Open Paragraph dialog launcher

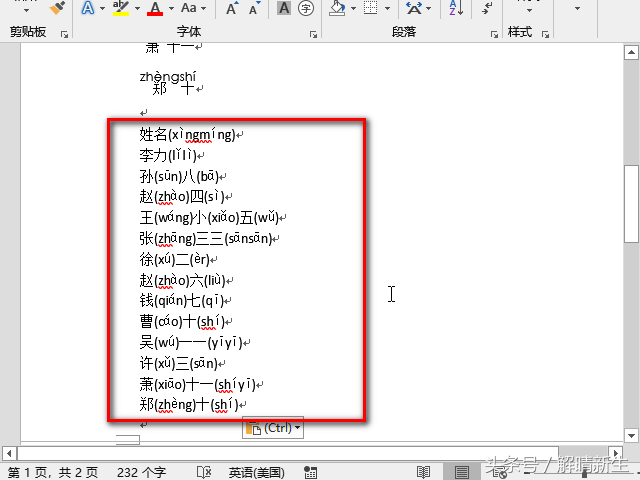[494, 34]
